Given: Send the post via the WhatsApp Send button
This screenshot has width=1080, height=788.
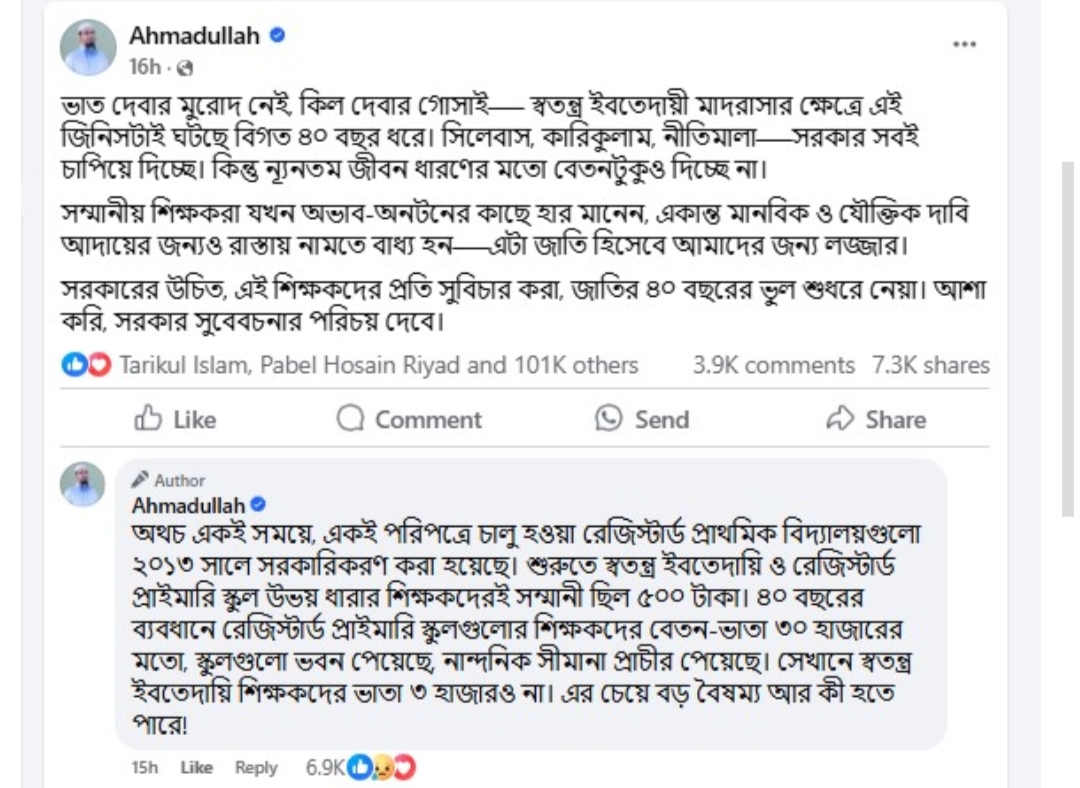Looking at the screenshot, I should coord(642,419).
